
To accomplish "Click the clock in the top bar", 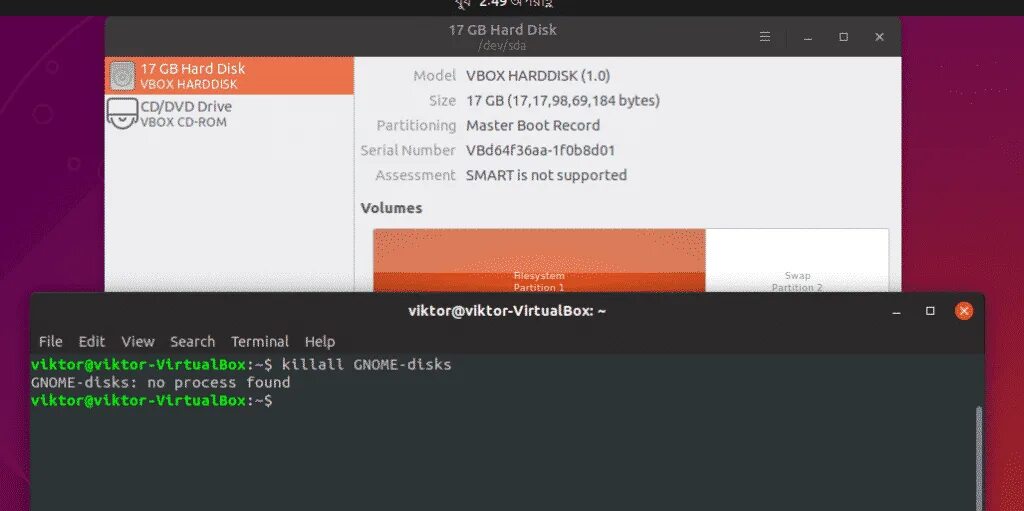I will (504, 3).
